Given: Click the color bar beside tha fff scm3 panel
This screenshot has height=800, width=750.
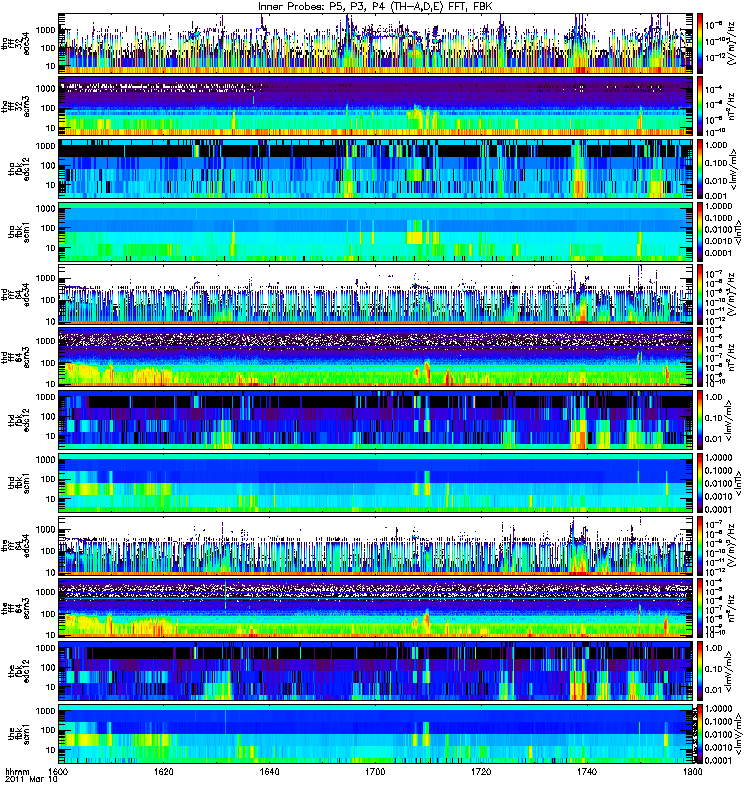Looking at the screenshot, I should (700, 106).
